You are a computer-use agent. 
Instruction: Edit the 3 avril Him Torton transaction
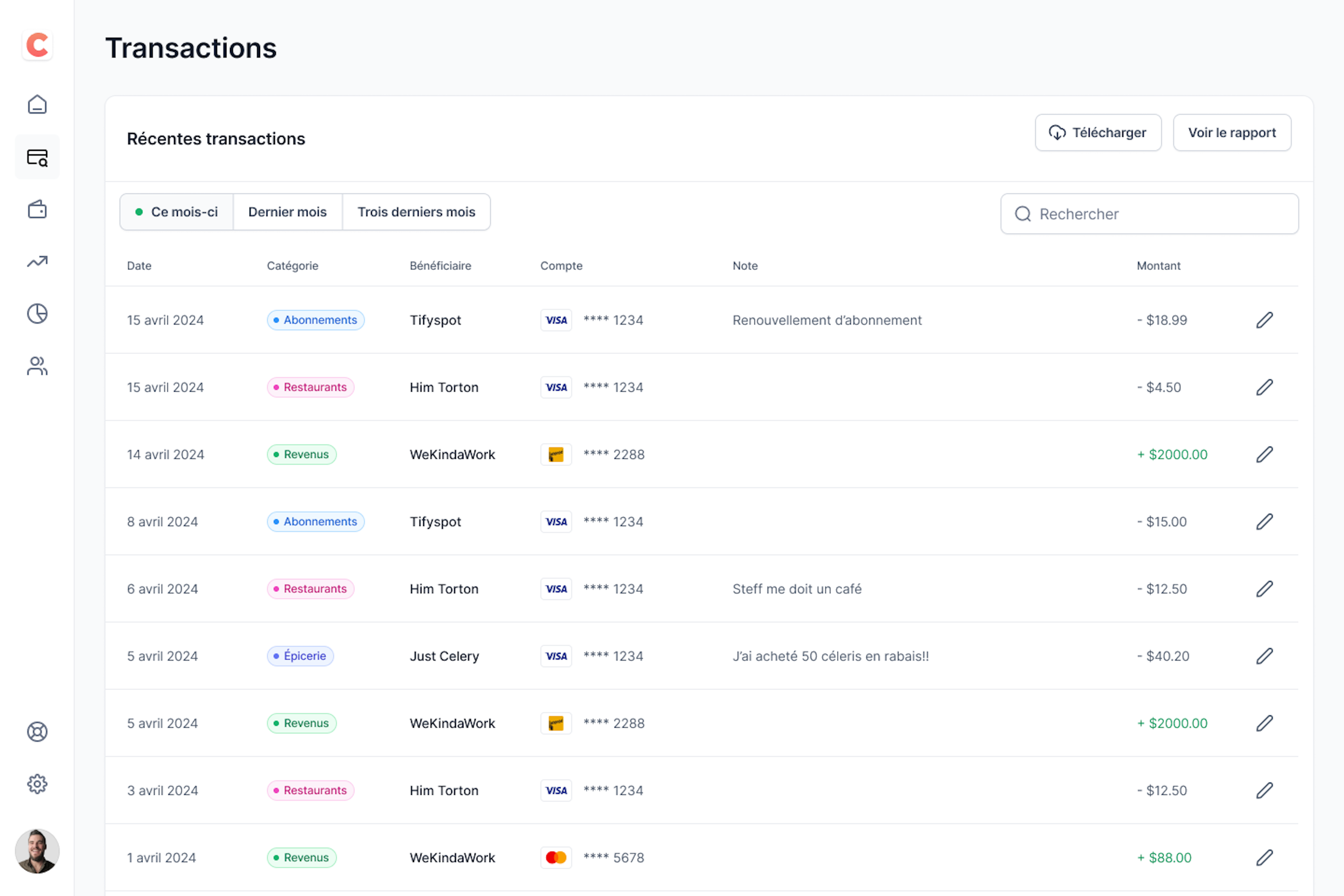point(1265,791)
